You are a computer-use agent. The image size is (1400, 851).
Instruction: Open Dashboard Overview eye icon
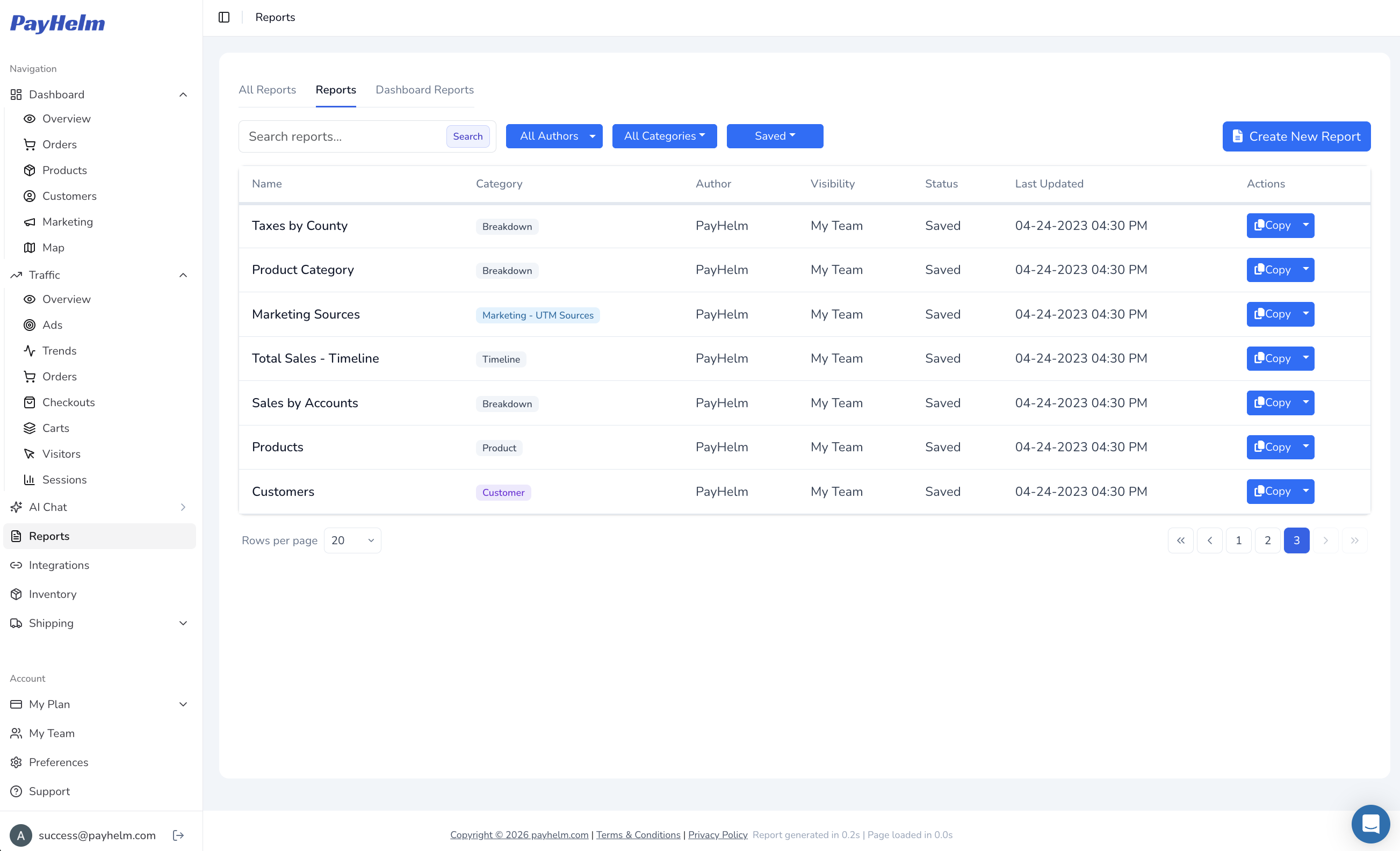(30, 119)
